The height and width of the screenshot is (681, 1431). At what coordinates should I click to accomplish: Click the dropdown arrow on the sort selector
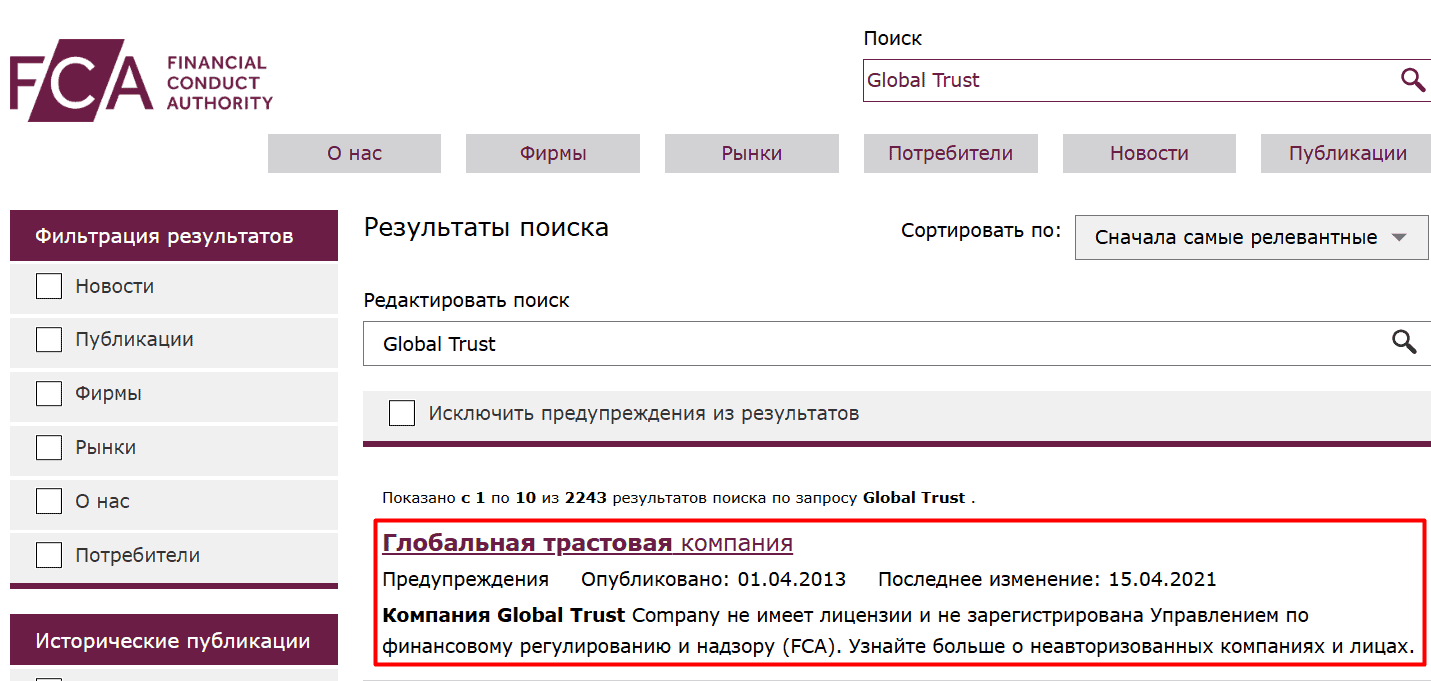(x=1400, y=237)
